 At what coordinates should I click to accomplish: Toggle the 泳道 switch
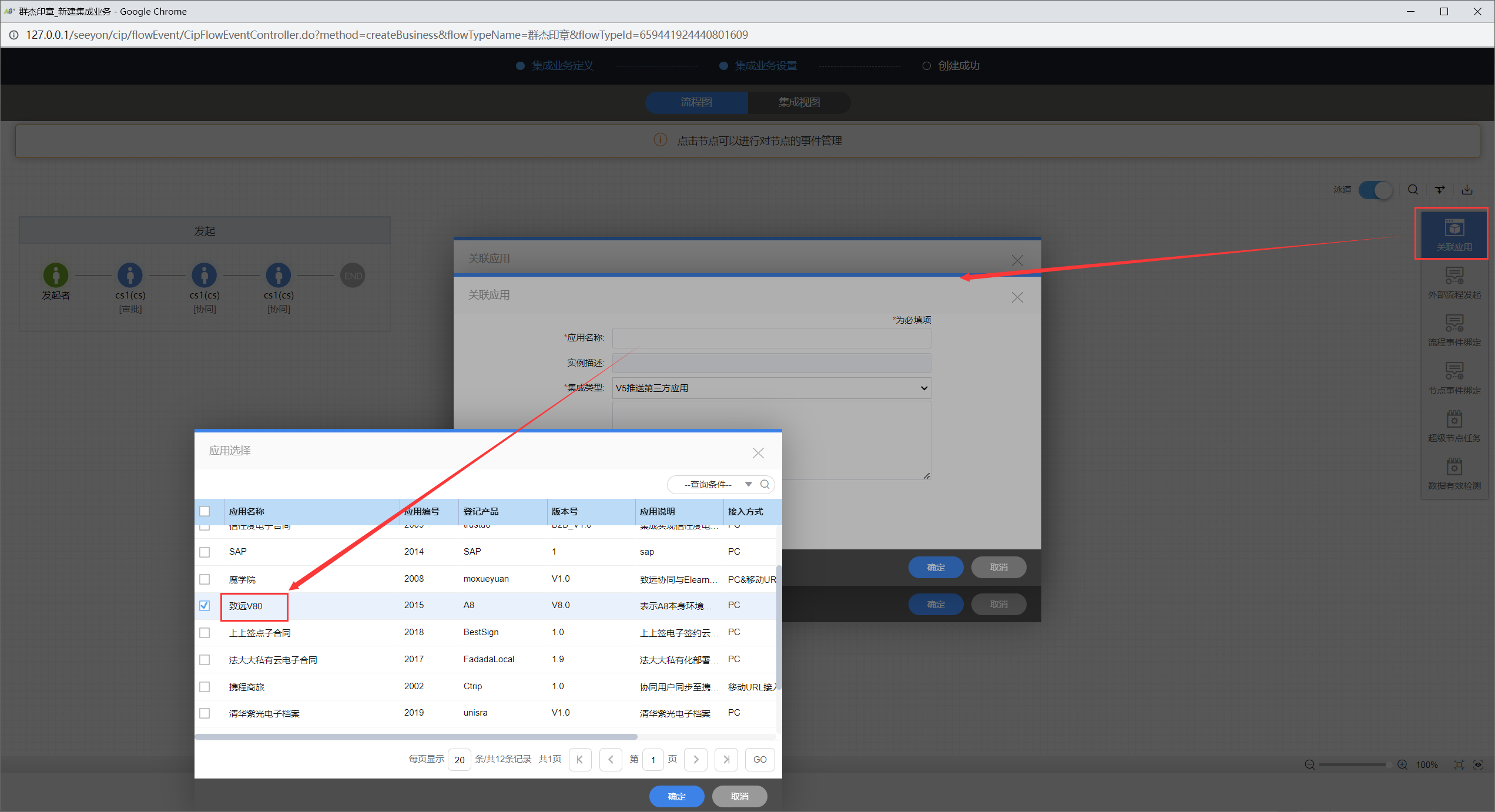pyautogui.click(x=1375, y=190)
